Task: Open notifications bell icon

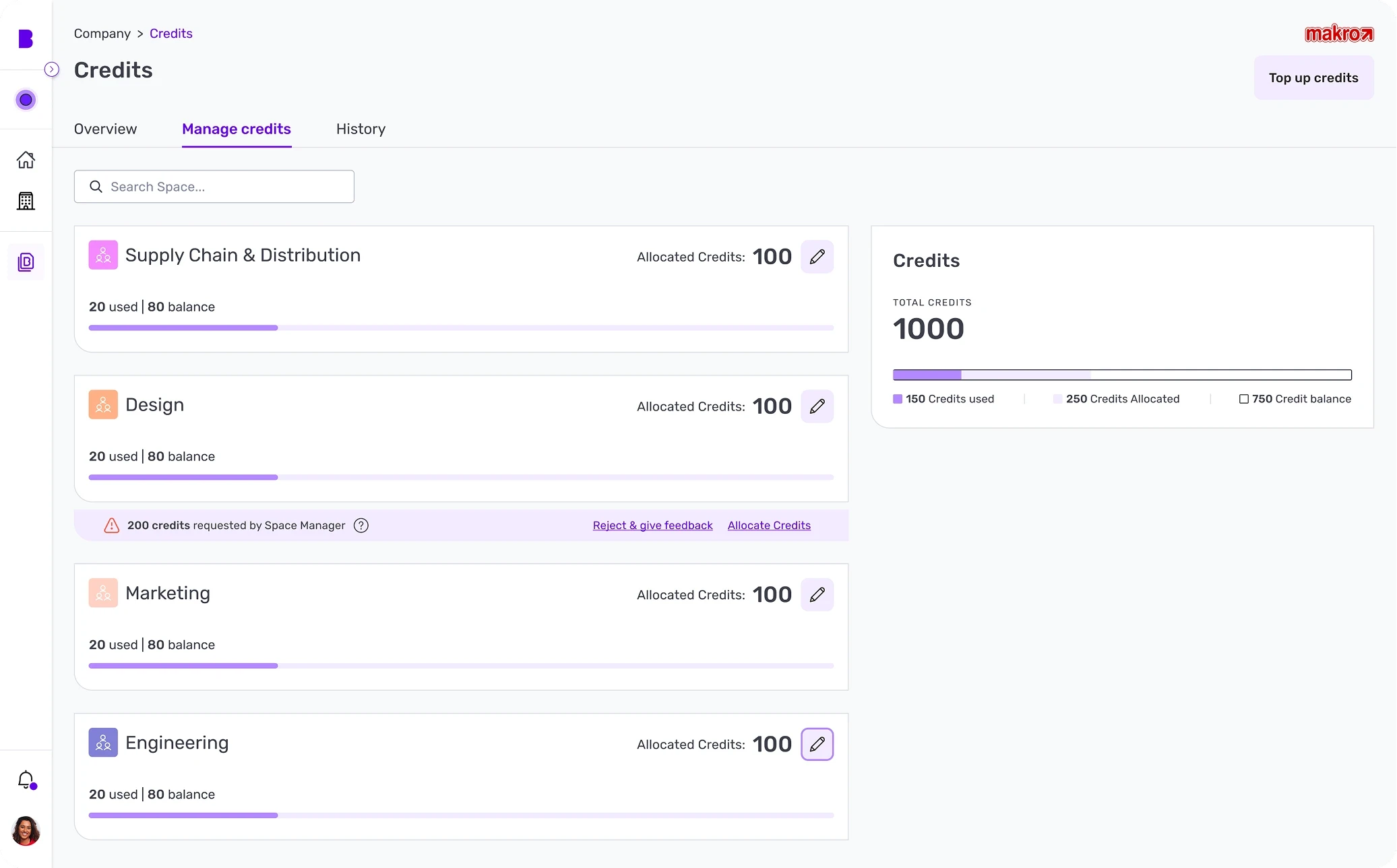Action: (x=26, y=780)
